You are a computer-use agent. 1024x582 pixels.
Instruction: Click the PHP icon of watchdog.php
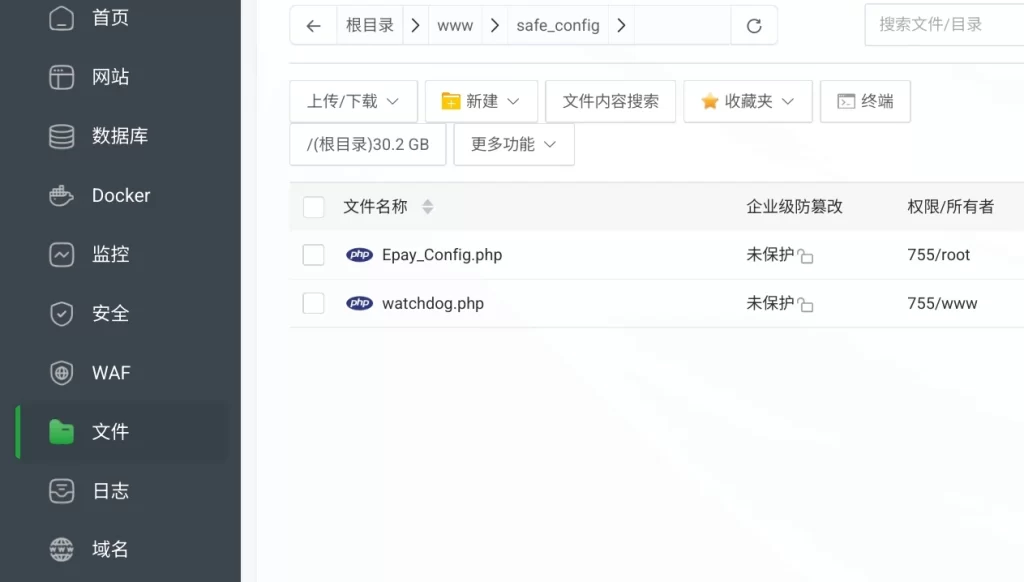(x=359, y=303)
